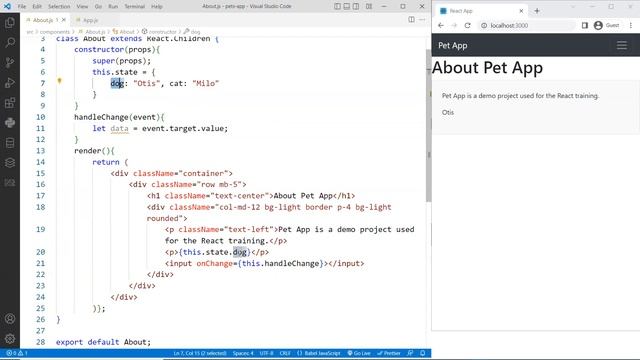Image resolution: width=640 pixels, height=360 pixels.
Task: Click the About class breadcrumb segment
Action: 124,31
